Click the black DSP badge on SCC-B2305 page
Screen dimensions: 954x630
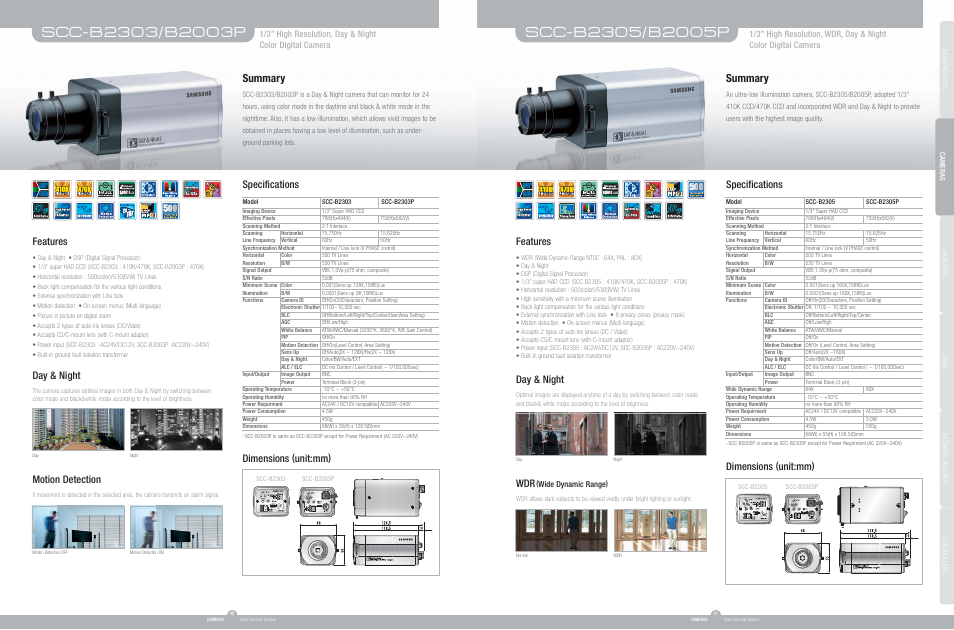(x=675, y=211)
